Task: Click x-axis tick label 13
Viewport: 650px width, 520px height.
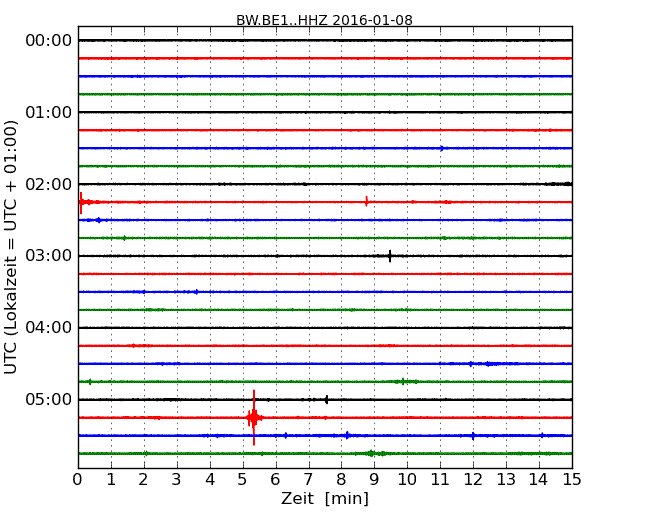Action: (x=506, y=480)
